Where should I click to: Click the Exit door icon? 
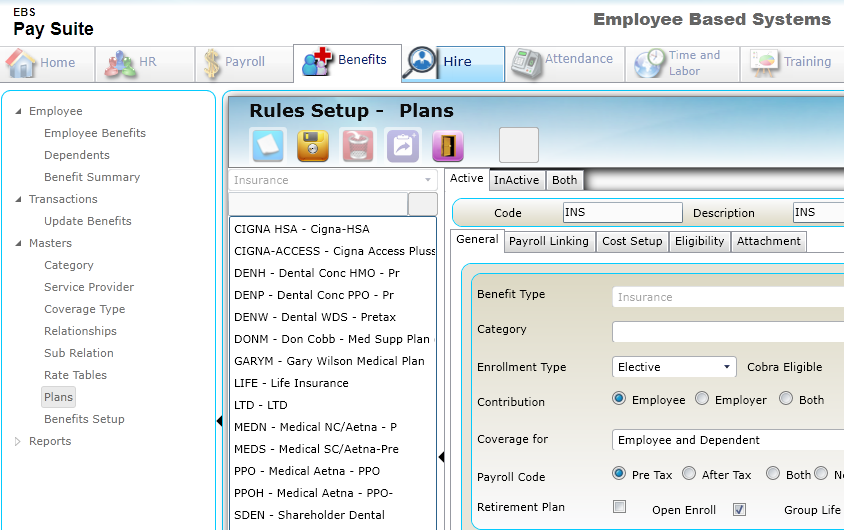tap(447, 146)
